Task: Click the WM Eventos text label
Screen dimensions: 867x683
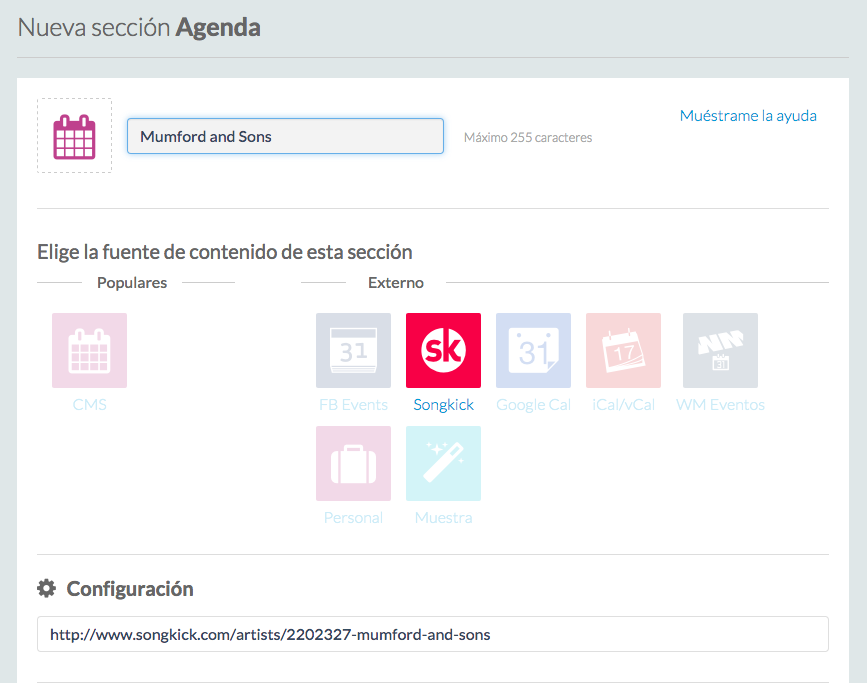Action: pyautogui.click(x=720, y=405)
